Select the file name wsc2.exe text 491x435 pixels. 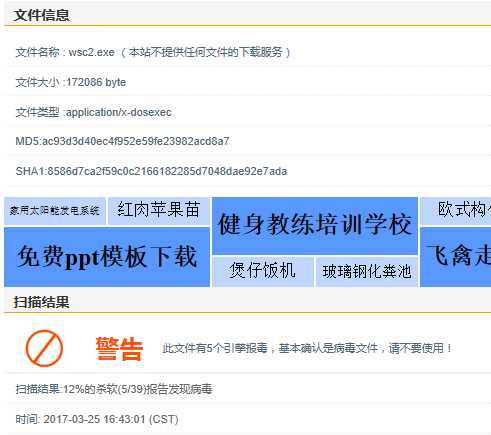tap(91, 52)
